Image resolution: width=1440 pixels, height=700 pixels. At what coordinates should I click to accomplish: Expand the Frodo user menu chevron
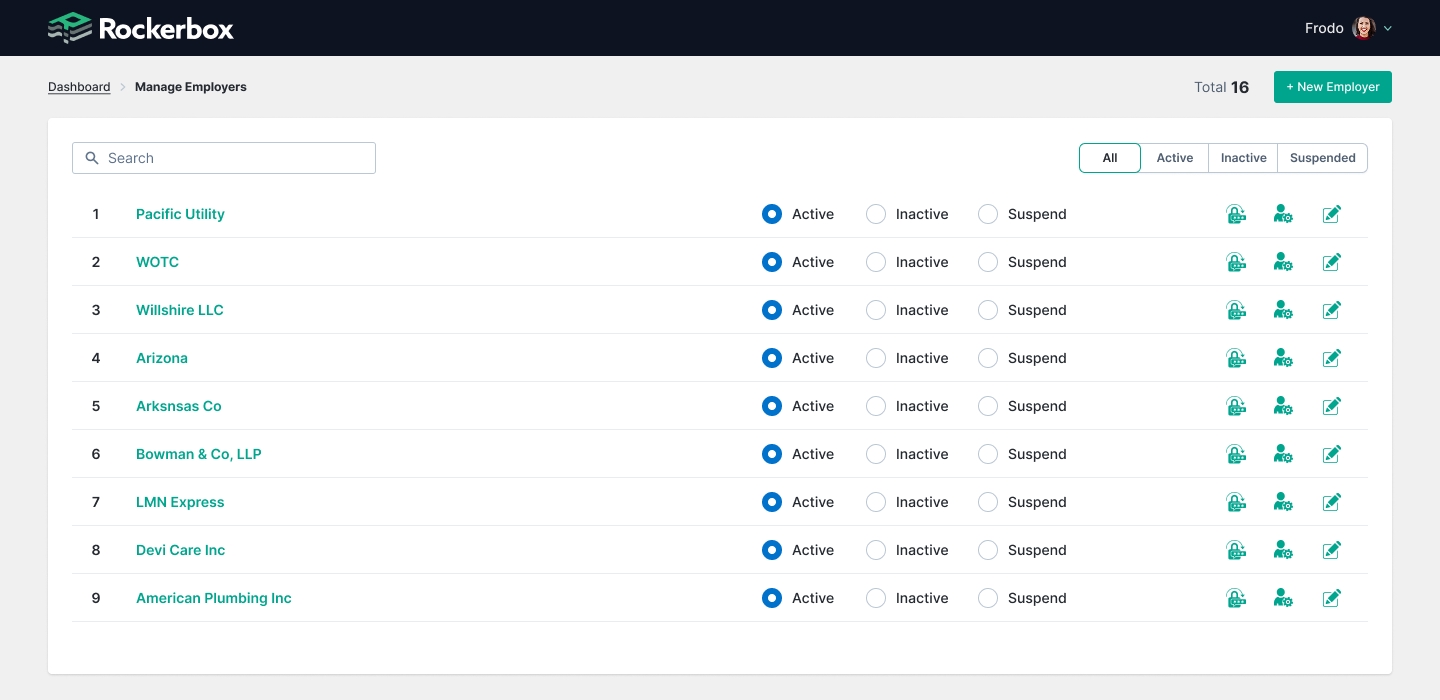pyautogui.click(x=1387, y=28)
